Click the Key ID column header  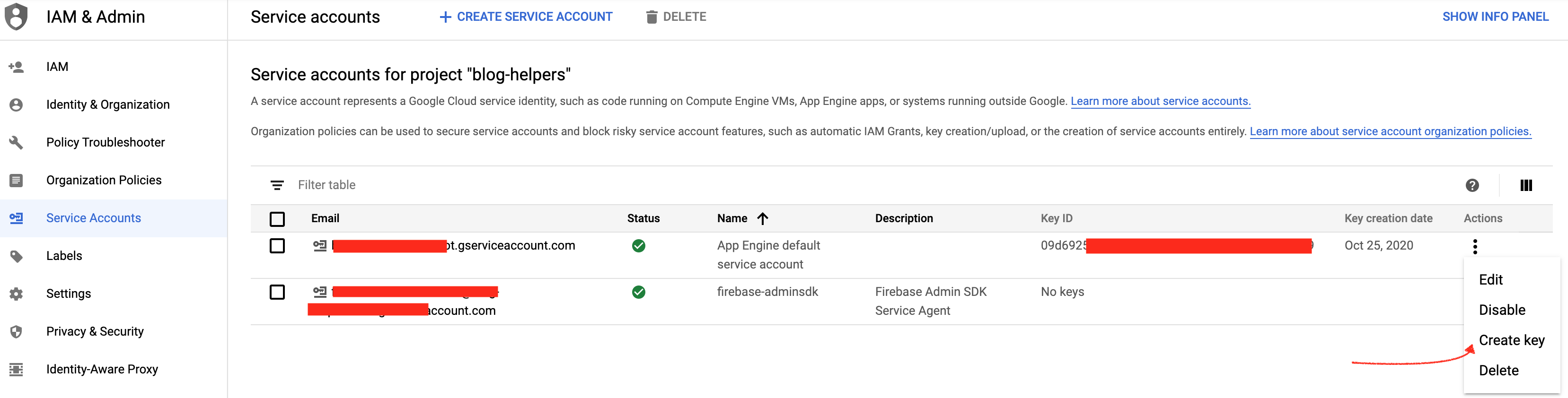coord(1056,218)
